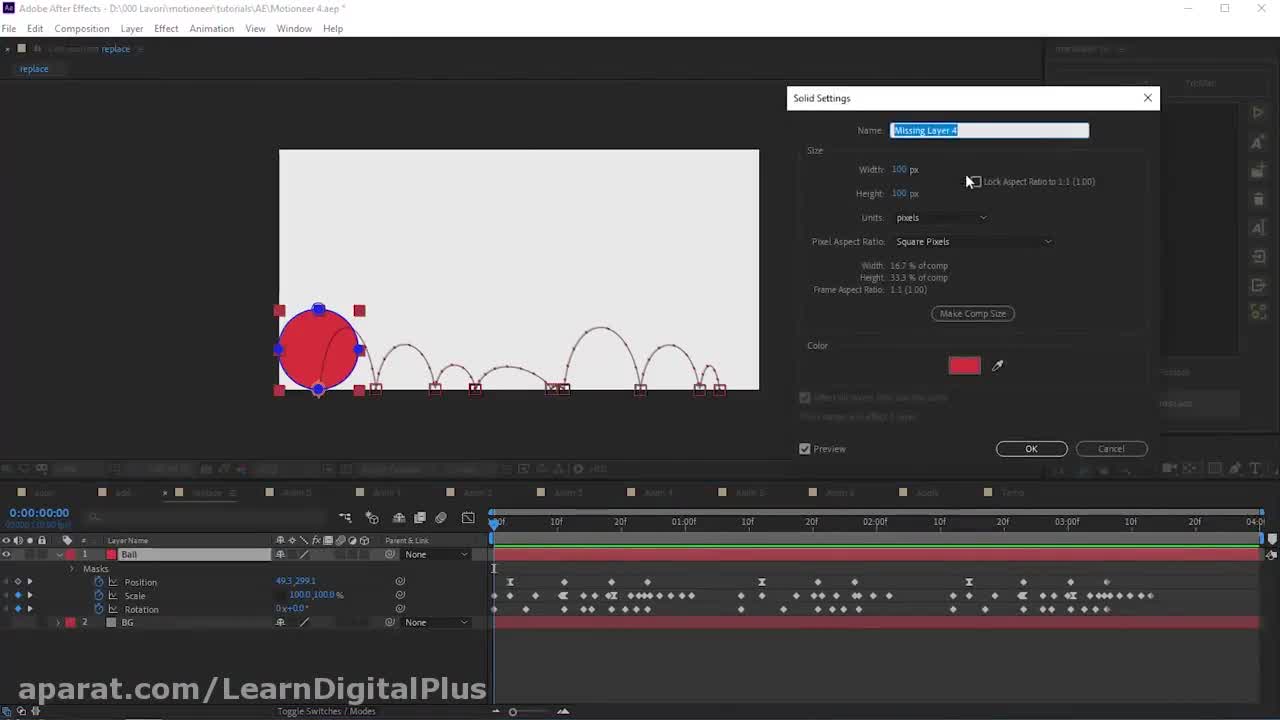Viewport: 1280px width, 720px height.
Task: Pick a color with the eyedropper
Action: pos(997,366)
